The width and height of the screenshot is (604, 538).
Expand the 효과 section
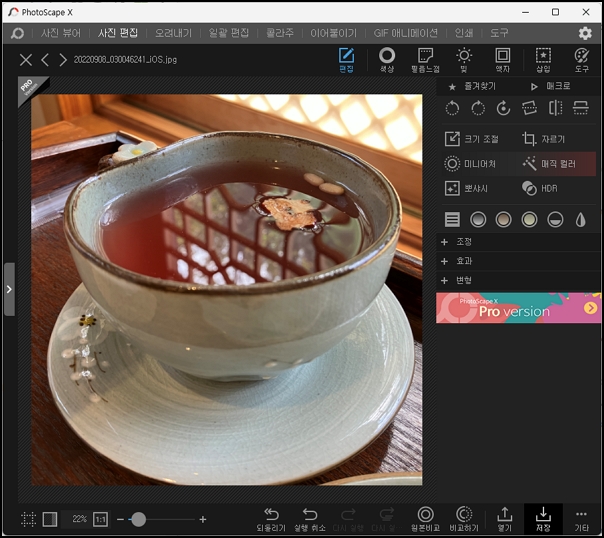(x=518, y=261)
